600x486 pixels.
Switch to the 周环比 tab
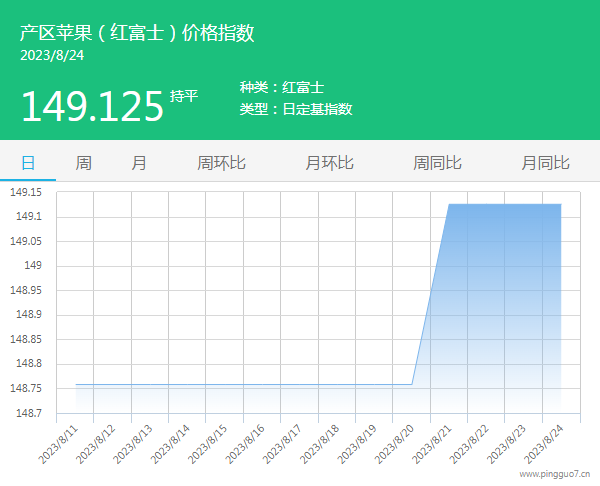tap(221, 163)
